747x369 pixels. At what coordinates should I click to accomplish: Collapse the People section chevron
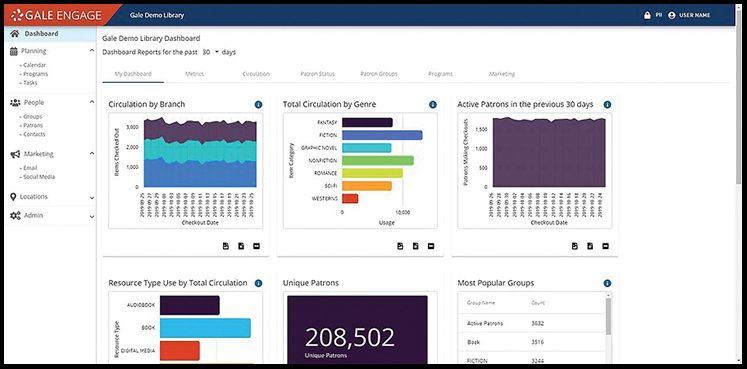pos(91,101)
